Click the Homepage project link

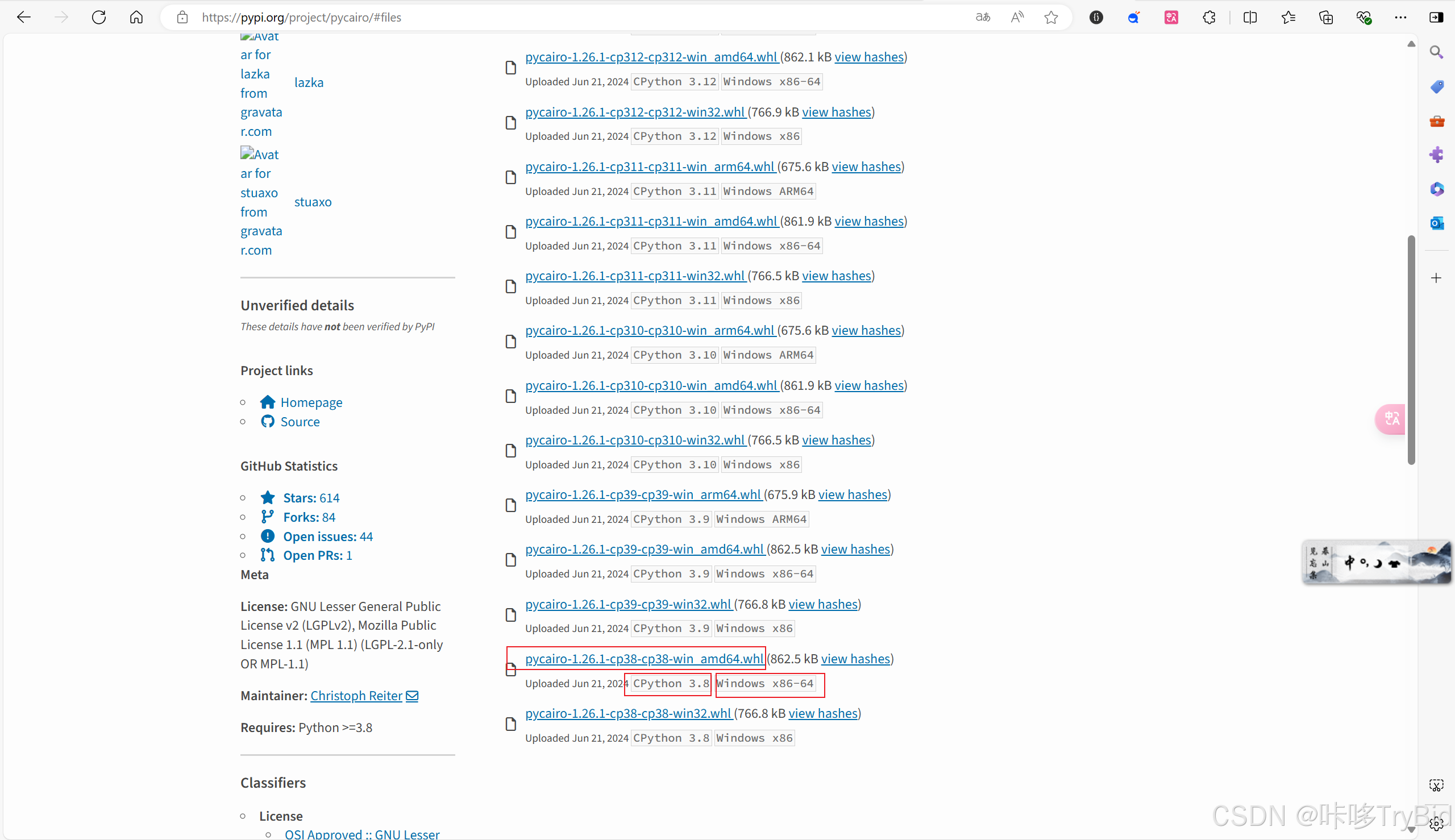click(312, 402)
